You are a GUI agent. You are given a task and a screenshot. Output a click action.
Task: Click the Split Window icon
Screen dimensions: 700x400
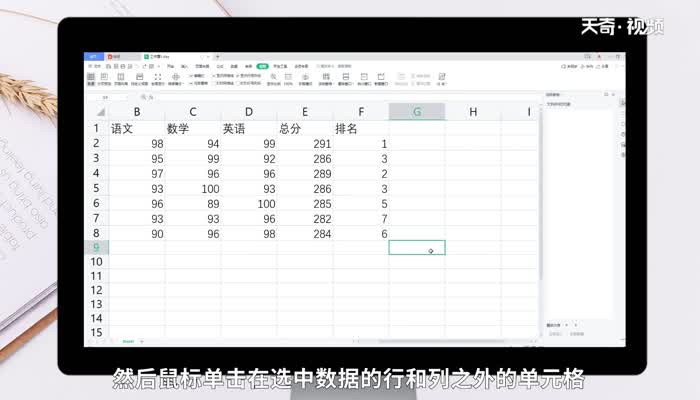pos(364,76)
